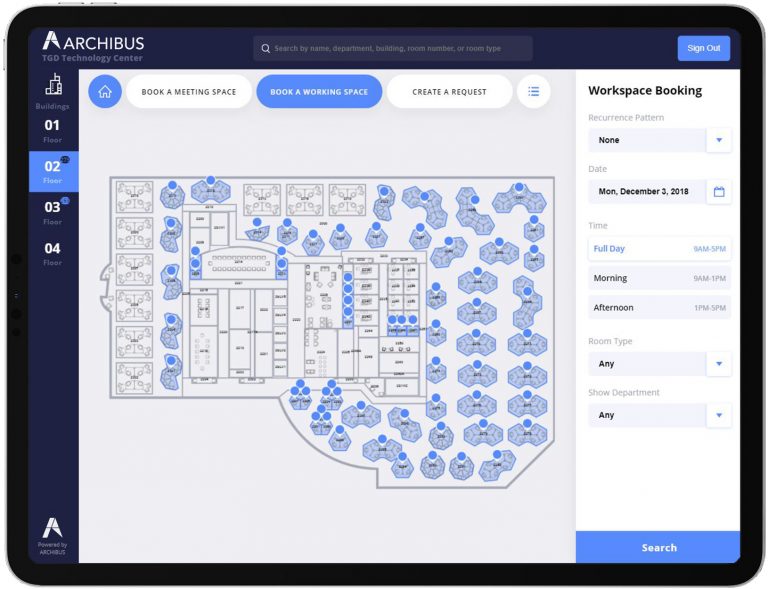Screen dimensions: 768x589
Task: Click the ARCHIBUS logo in header
Action: [x=93, y=43]
